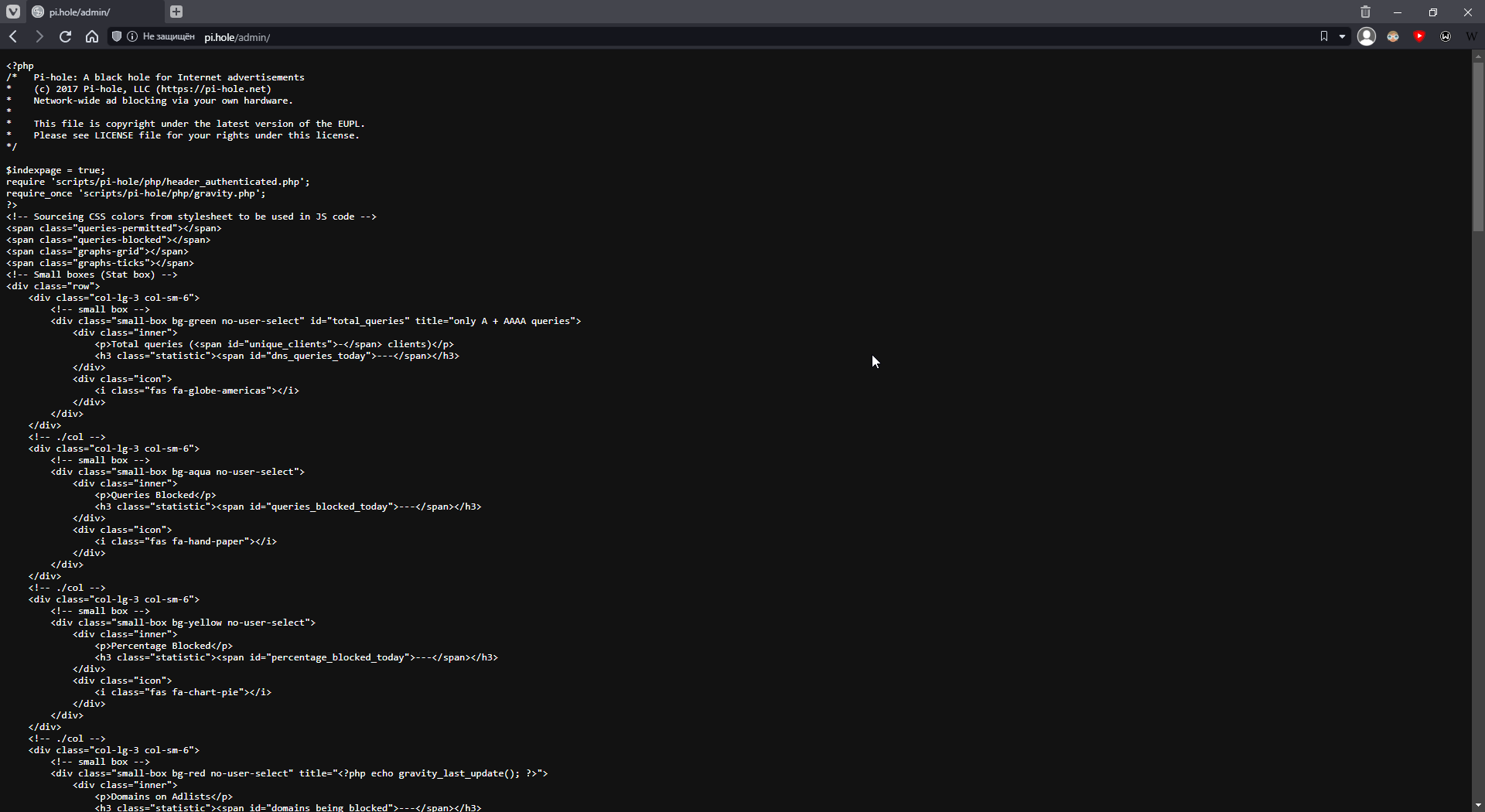1485x812 pixels.
Task: Reload the current page
Action: pyautogui.click(x=66, y=36)
